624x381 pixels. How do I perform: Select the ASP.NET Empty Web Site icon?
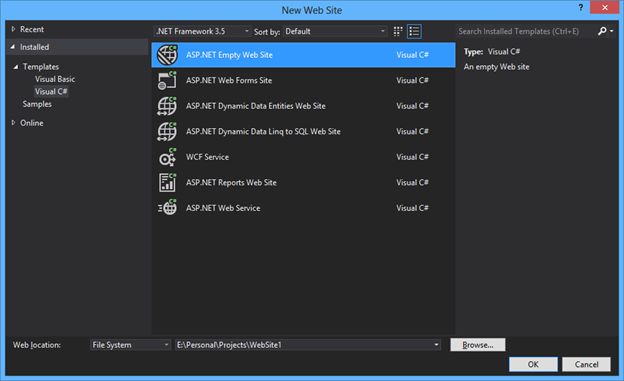167,55
